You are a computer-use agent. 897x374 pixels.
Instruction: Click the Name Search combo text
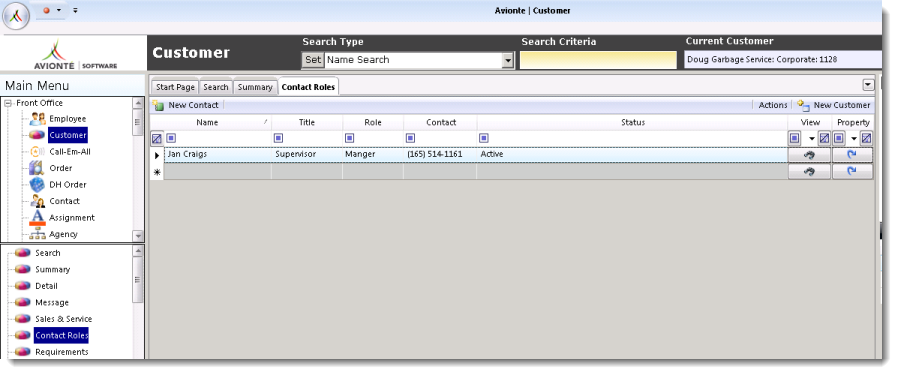click(358, 60)
